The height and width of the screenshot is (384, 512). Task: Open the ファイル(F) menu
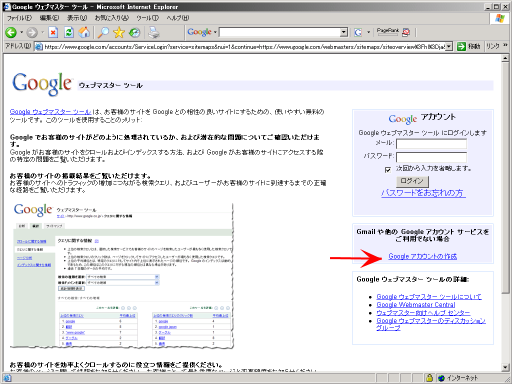coord(20,18)
